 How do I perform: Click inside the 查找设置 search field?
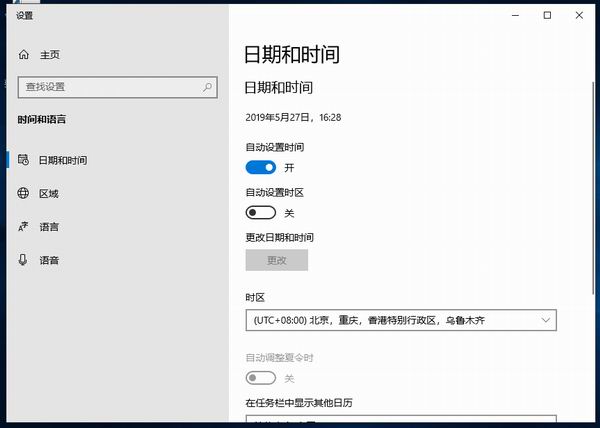coord(117,87)
